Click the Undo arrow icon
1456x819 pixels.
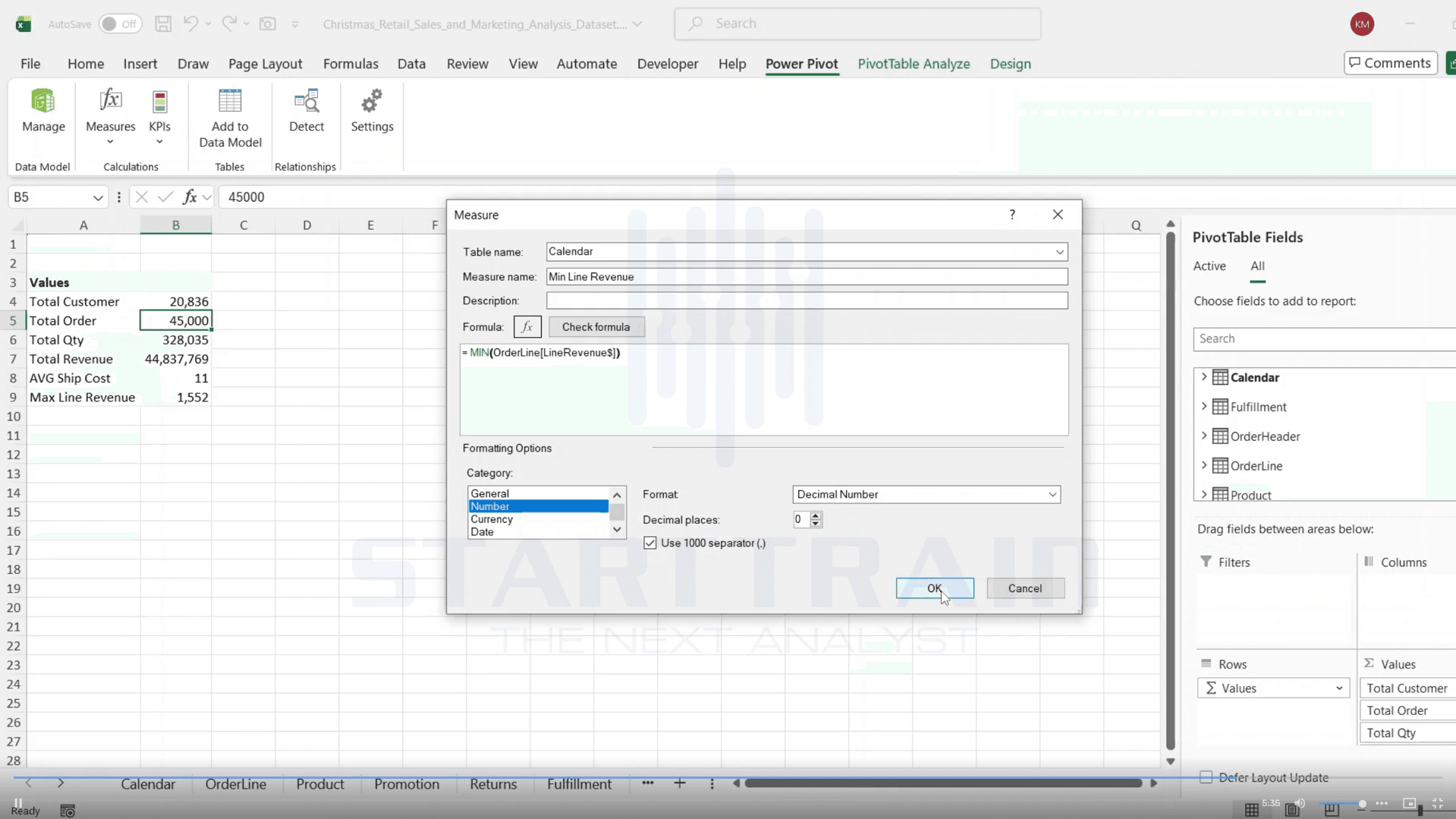[190, 24]
